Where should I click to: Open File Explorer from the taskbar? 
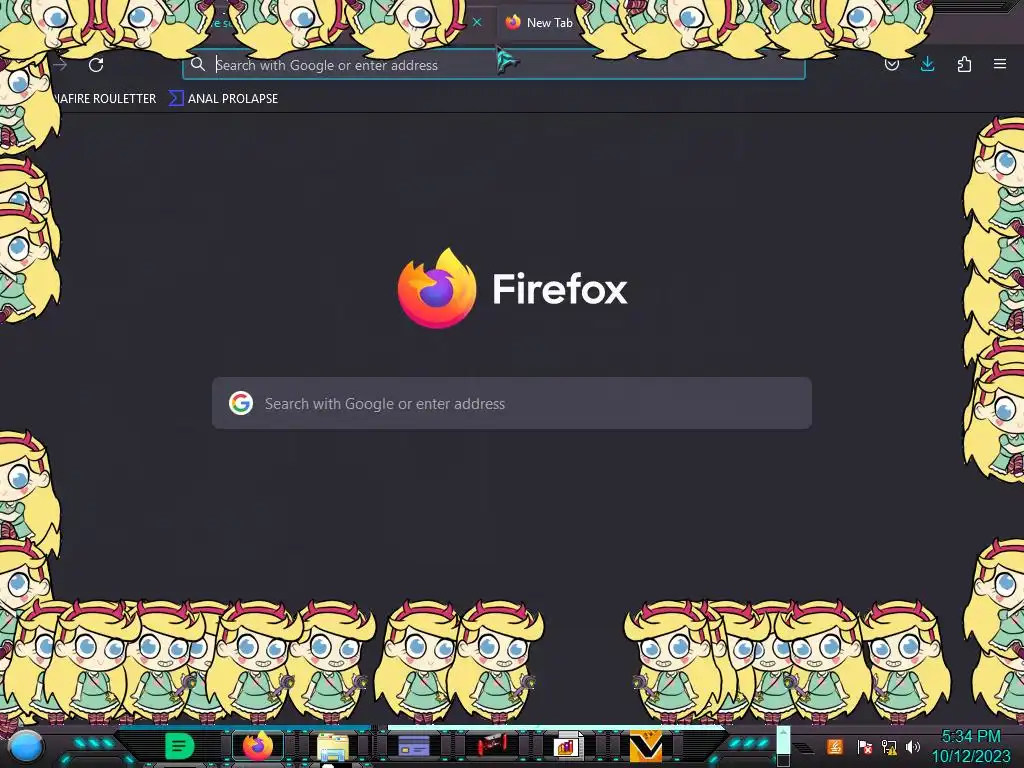(x=333, y=746)
